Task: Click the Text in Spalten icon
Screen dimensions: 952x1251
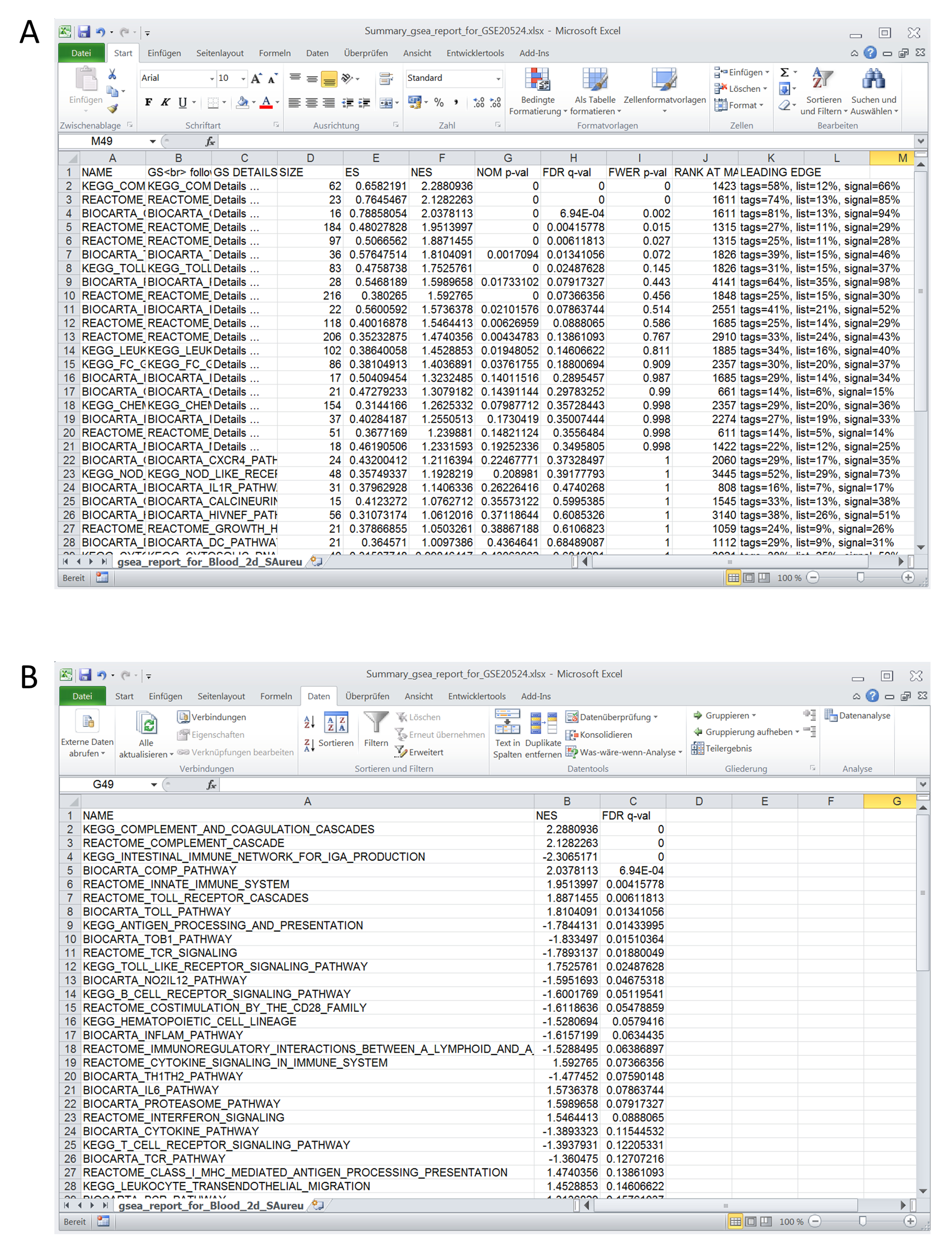Action: coord(507,722)
